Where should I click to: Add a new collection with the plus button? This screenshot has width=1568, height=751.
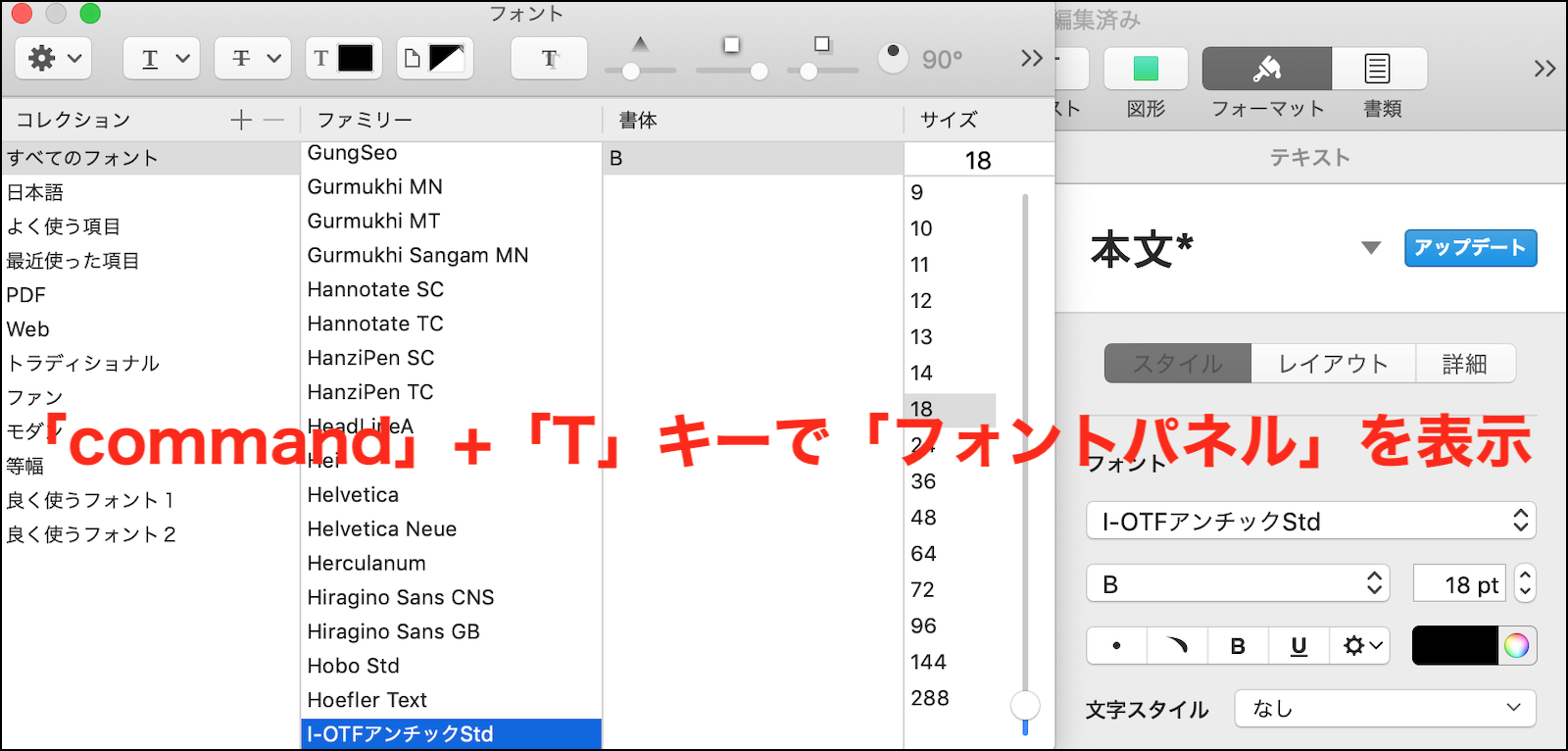[241, 120]
